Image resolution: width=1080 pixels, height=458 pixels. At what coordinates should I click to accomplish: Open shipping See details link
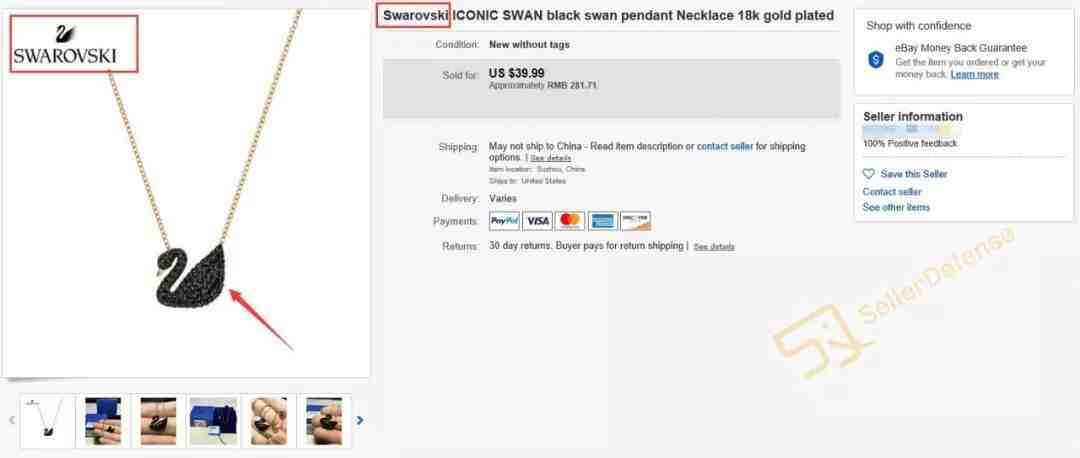(x=550, y=158)
